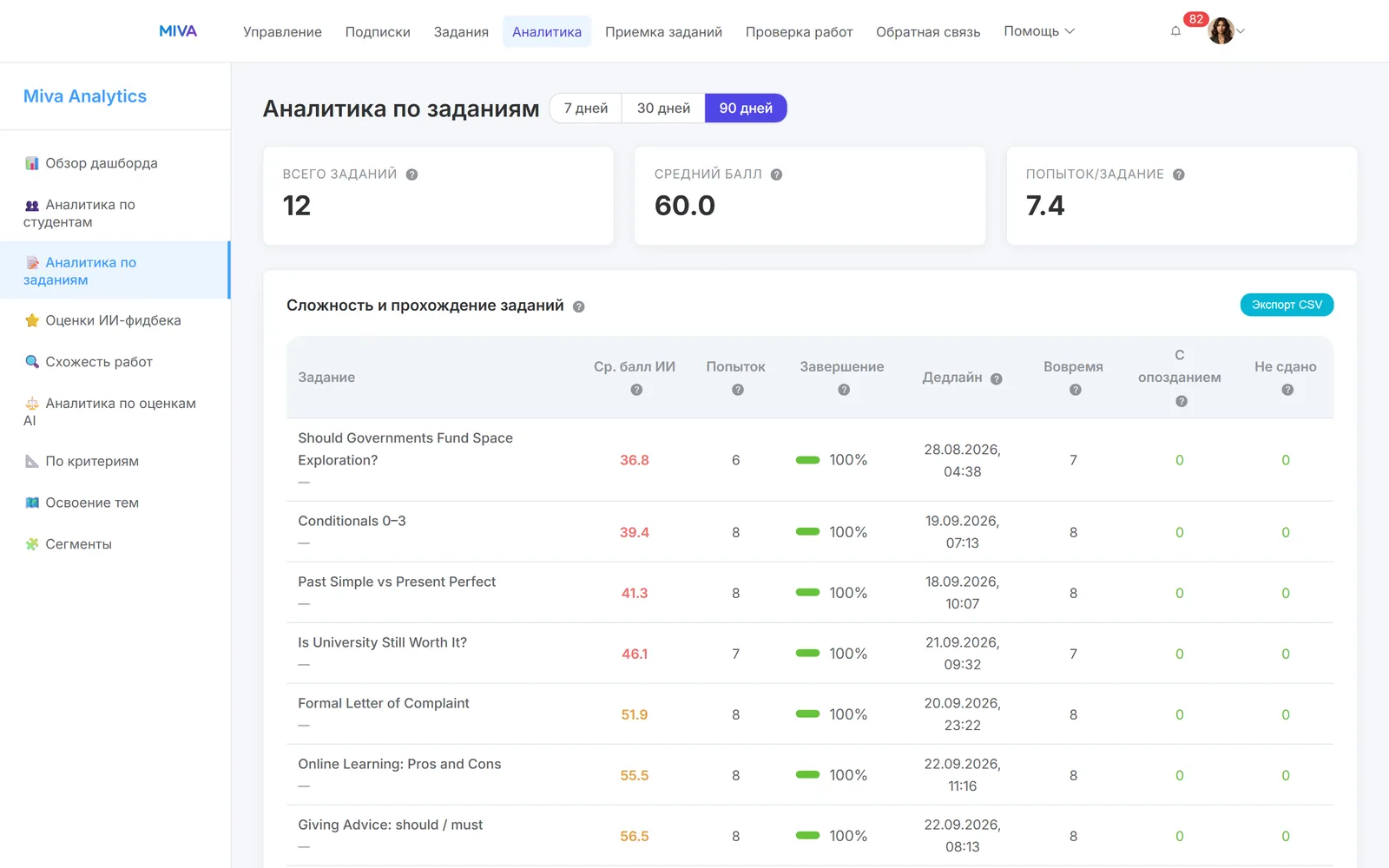Expand the Помощь dropdown menu

(1039, 31)
